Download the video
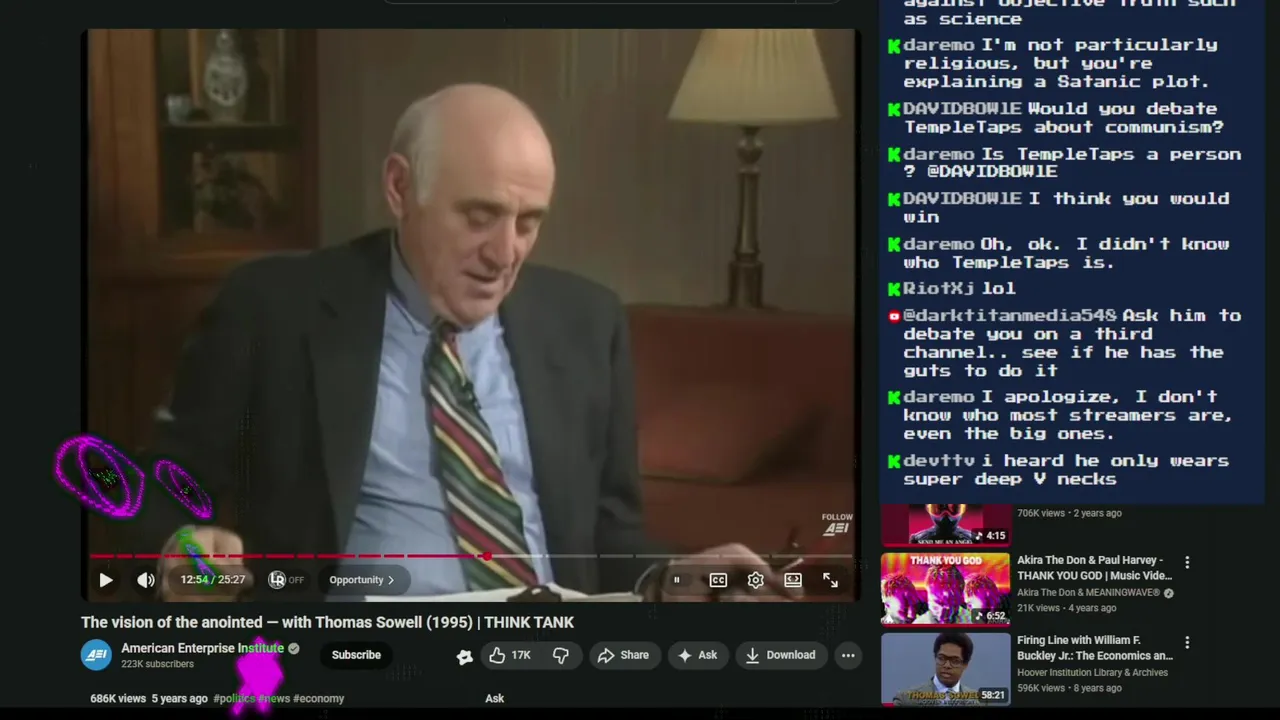 781,655
